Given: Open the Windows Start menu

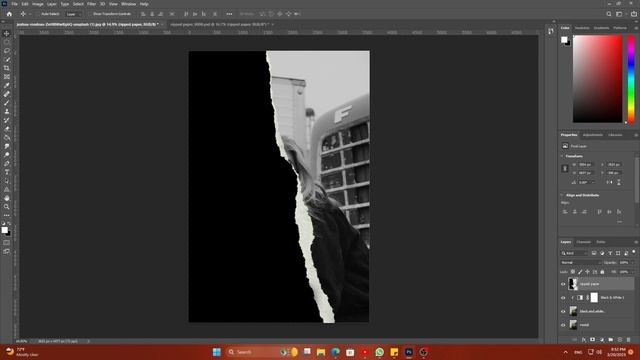Looking at the screenshot, I should [x=217, y=352].
